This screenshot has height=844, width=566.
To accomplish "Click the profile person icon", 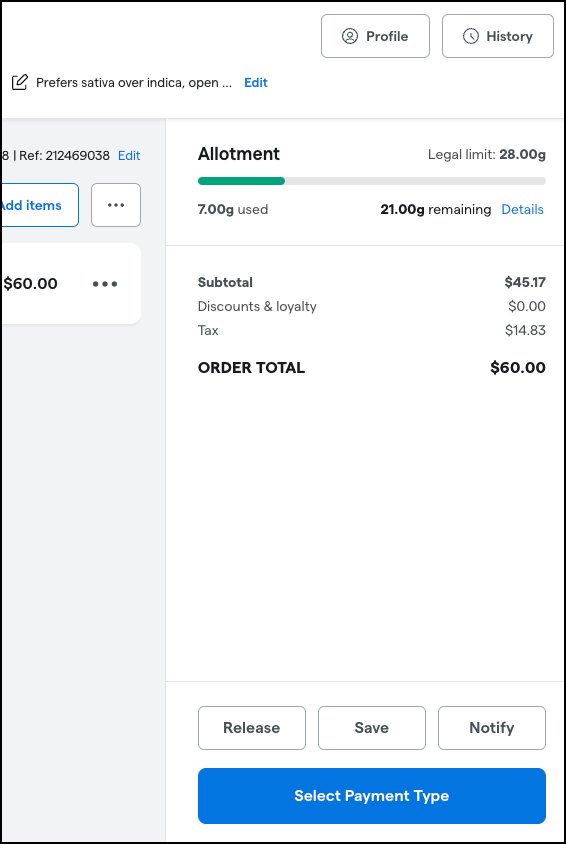I will tap(350, 36).
